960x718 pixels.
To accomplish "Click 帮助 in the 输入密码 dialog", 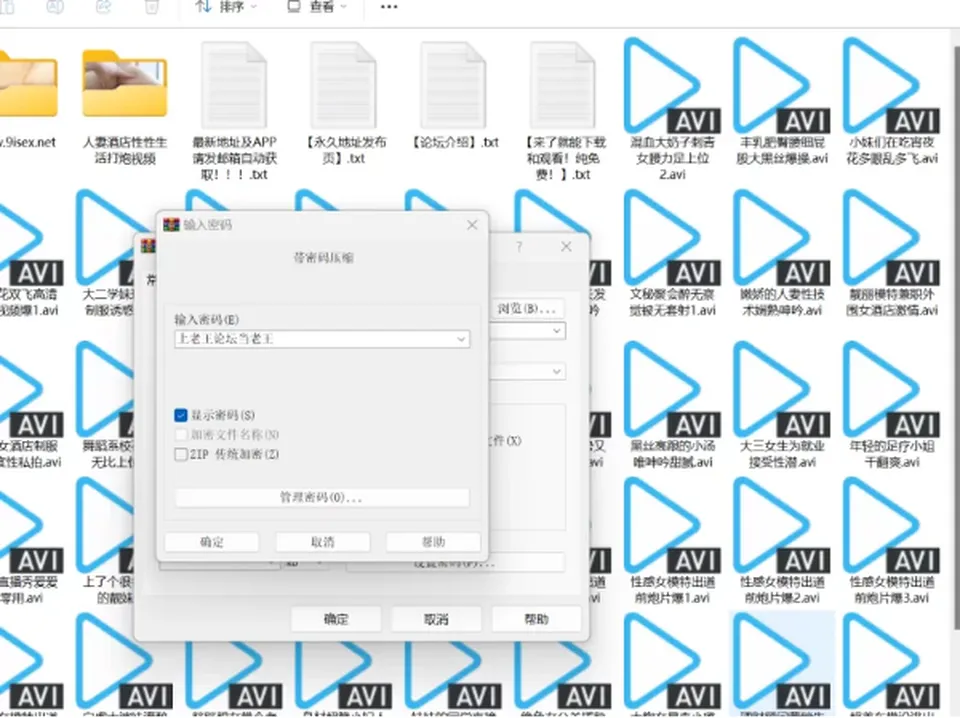I will pos(433,542).
